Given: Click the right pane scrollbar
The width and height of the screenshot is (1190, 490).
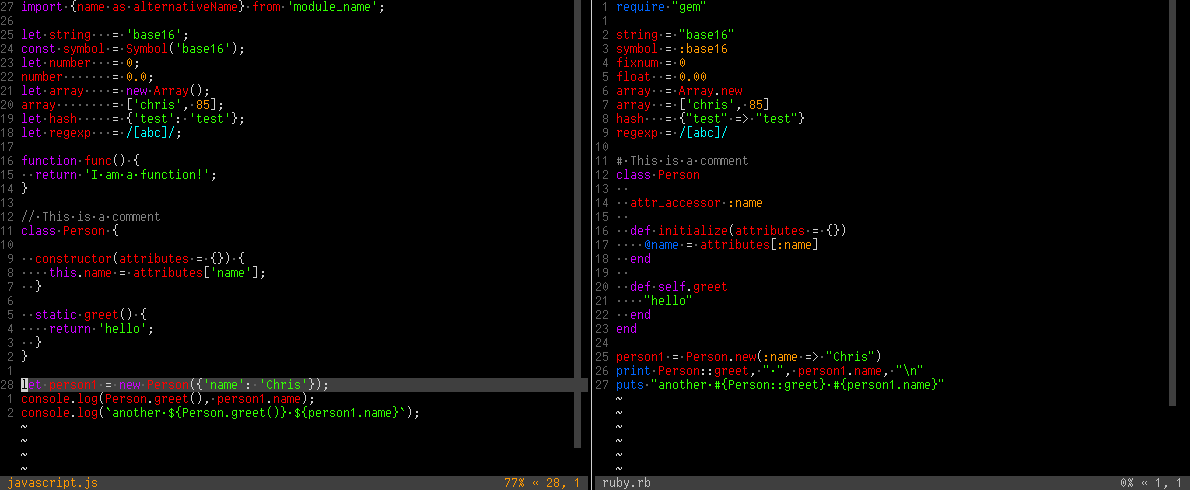Looking at the screenshot, I should (x=1173, y=203).
